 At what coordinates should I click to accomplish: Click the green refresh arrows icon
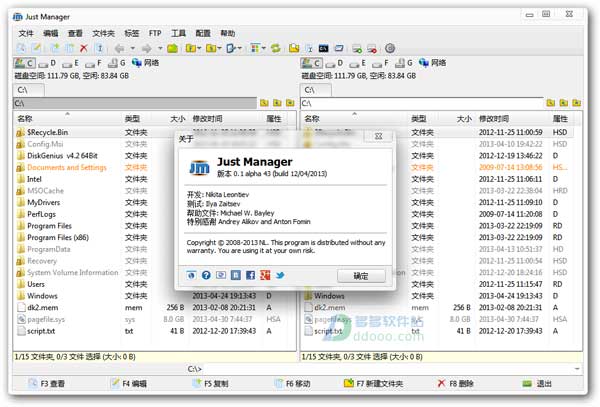pyautogui.click(x=276, y=48)
